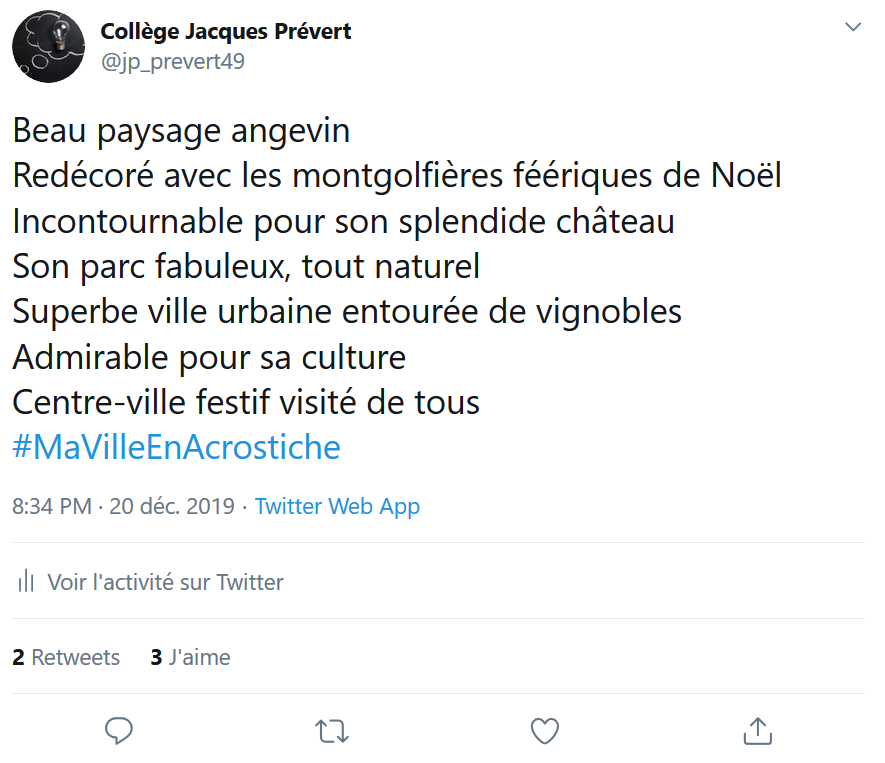This screenshot has width=885, height=763.
Task: Open the #MaVilleEnAcrostiche hashtag
Action: [x=177, y=447]
